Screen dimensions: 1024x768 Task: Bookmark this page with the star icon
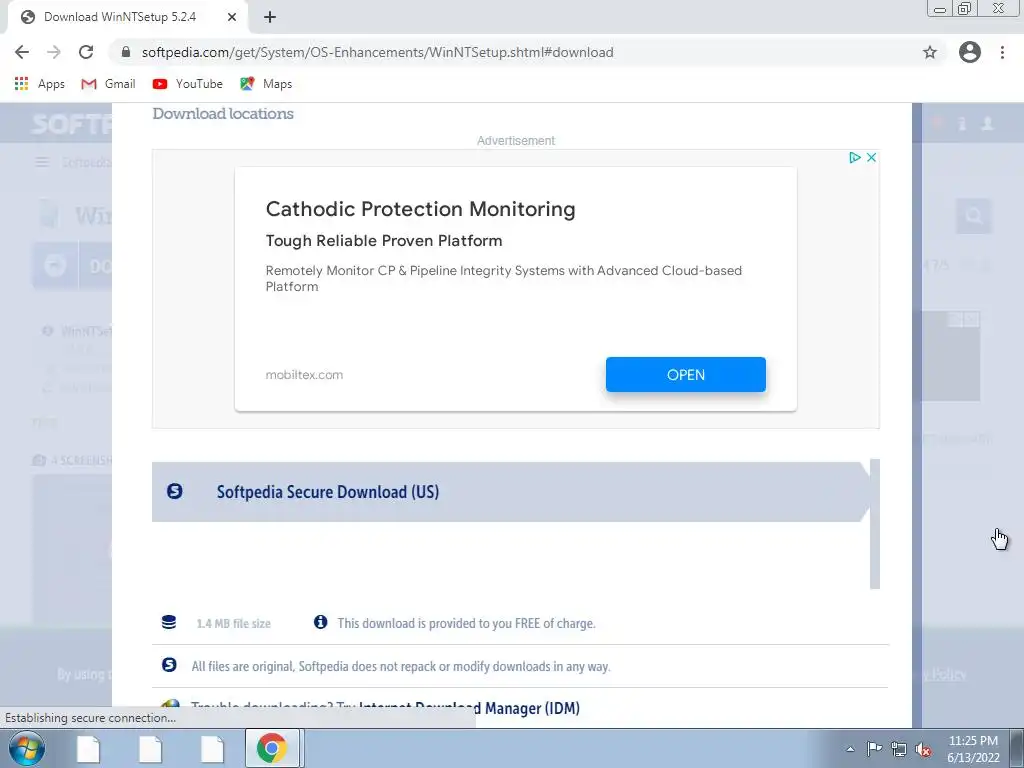pos(930,52)
